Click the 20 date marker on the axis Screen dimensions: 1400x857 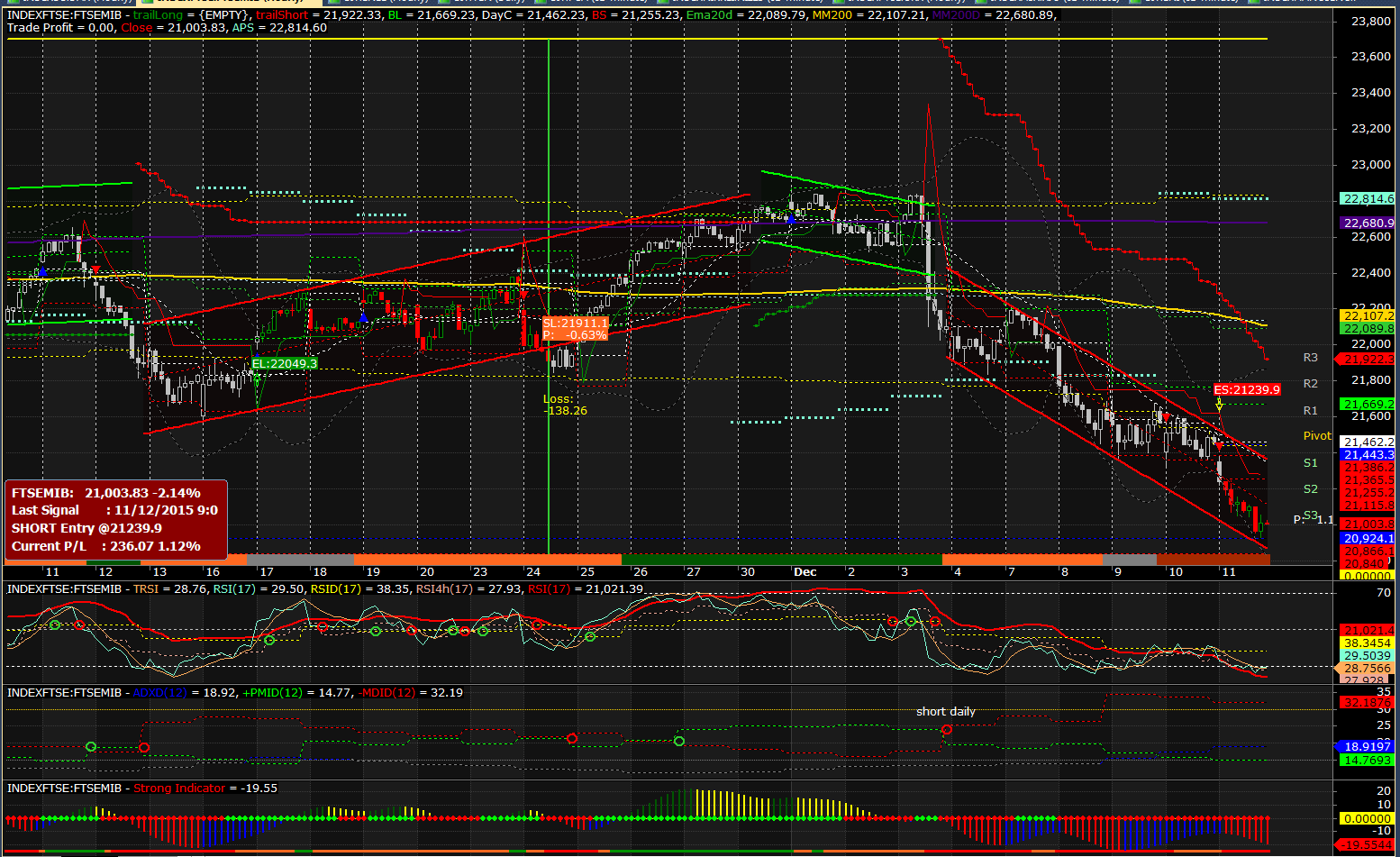pyautogui.click(x=427, y=572)
